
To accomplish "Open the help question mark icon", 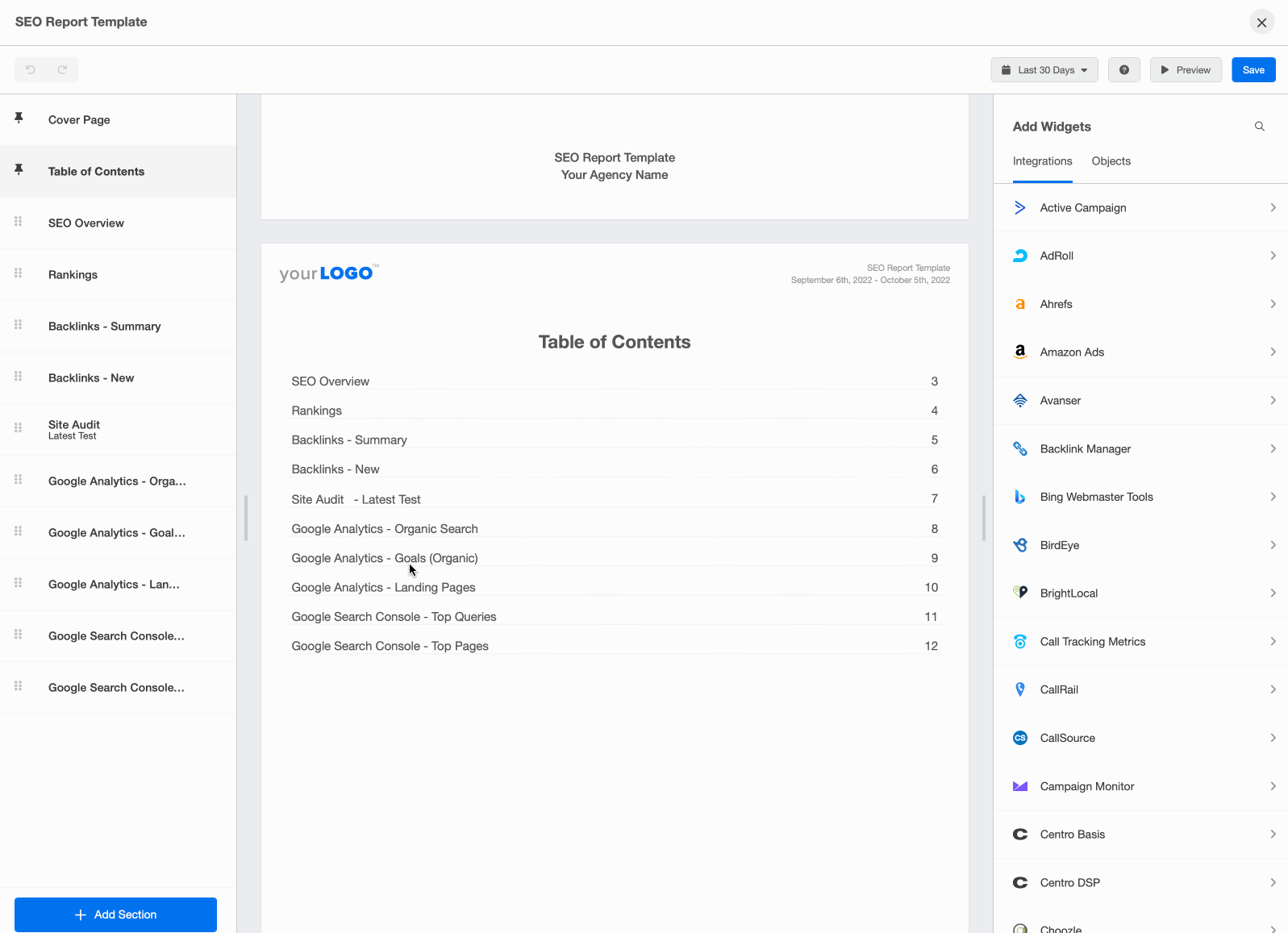I will click(x=1124, y=70).
